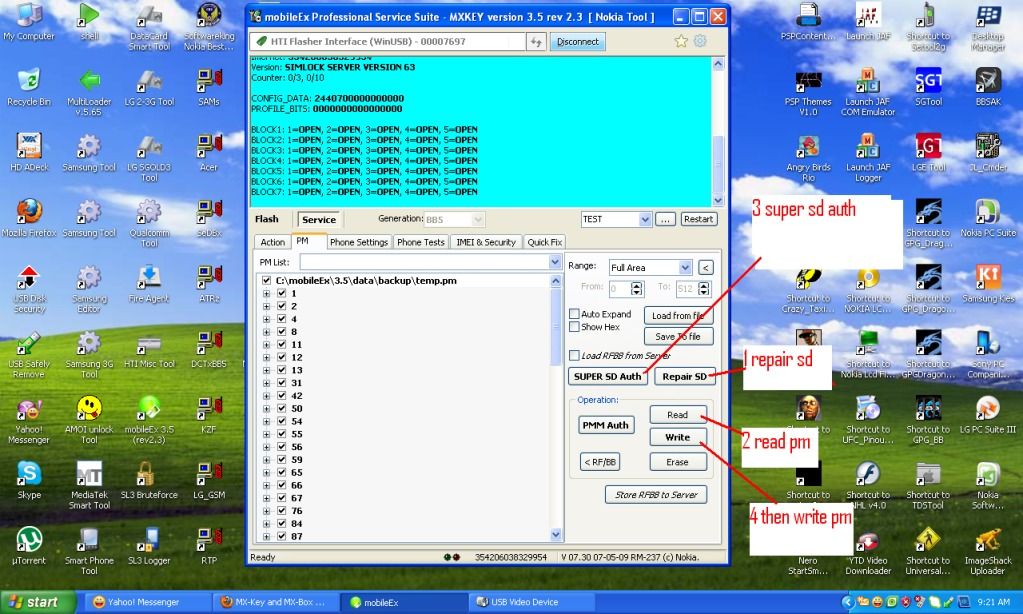Open the TEST mode dropdown

pos(645,219)
